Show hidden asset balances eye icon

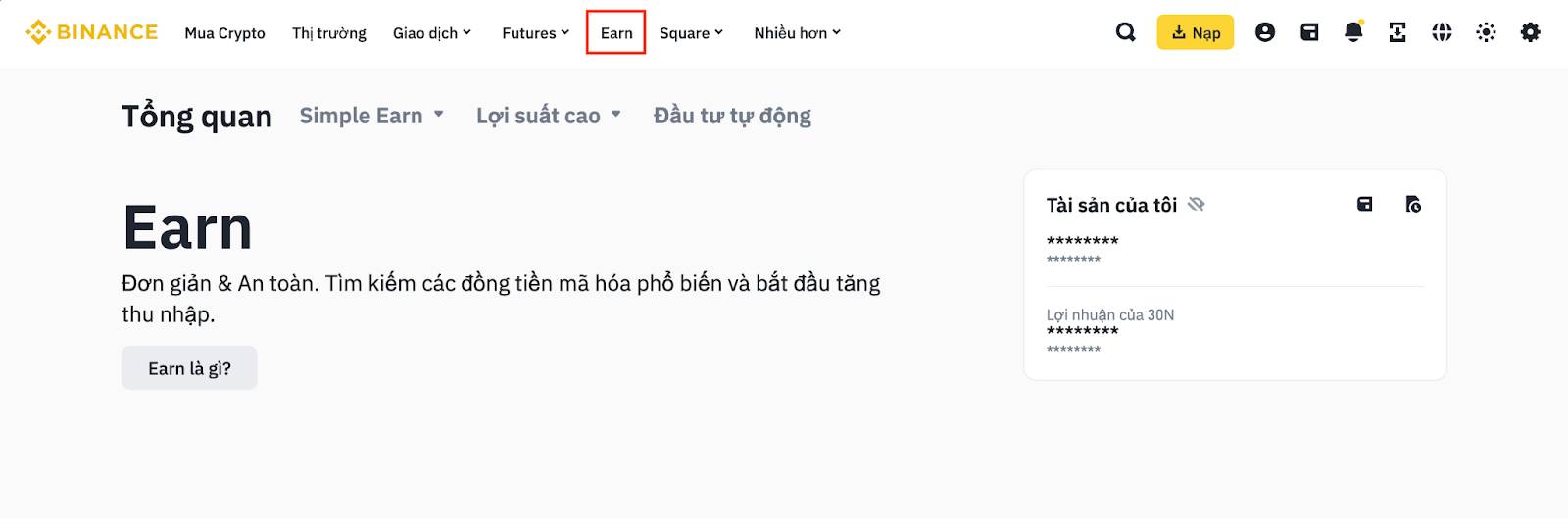[x=1197, y=204]
